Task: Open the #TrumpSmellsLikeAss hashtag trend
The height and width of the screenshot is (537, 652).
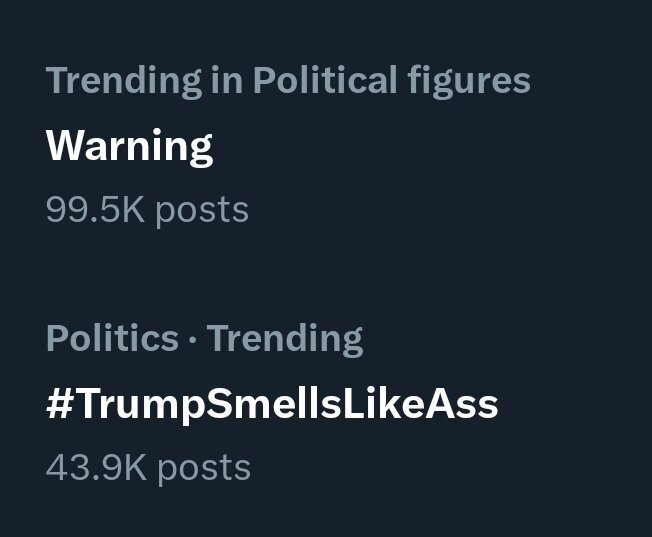Action: click(x=272, y=404)
